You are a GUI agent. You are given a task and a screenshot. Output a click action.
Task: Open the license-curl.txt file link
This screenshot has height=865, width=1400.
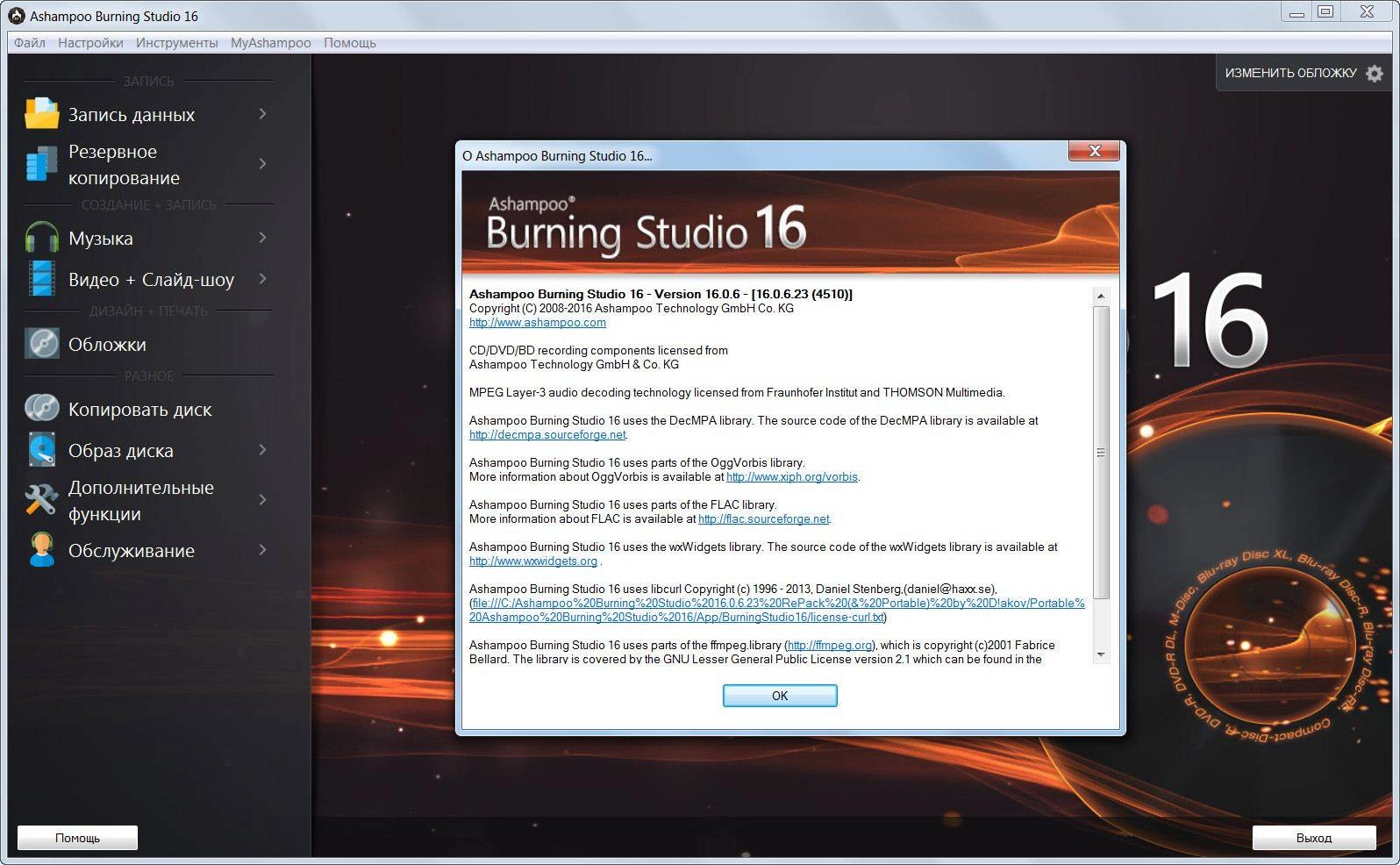tap(778, 611)
